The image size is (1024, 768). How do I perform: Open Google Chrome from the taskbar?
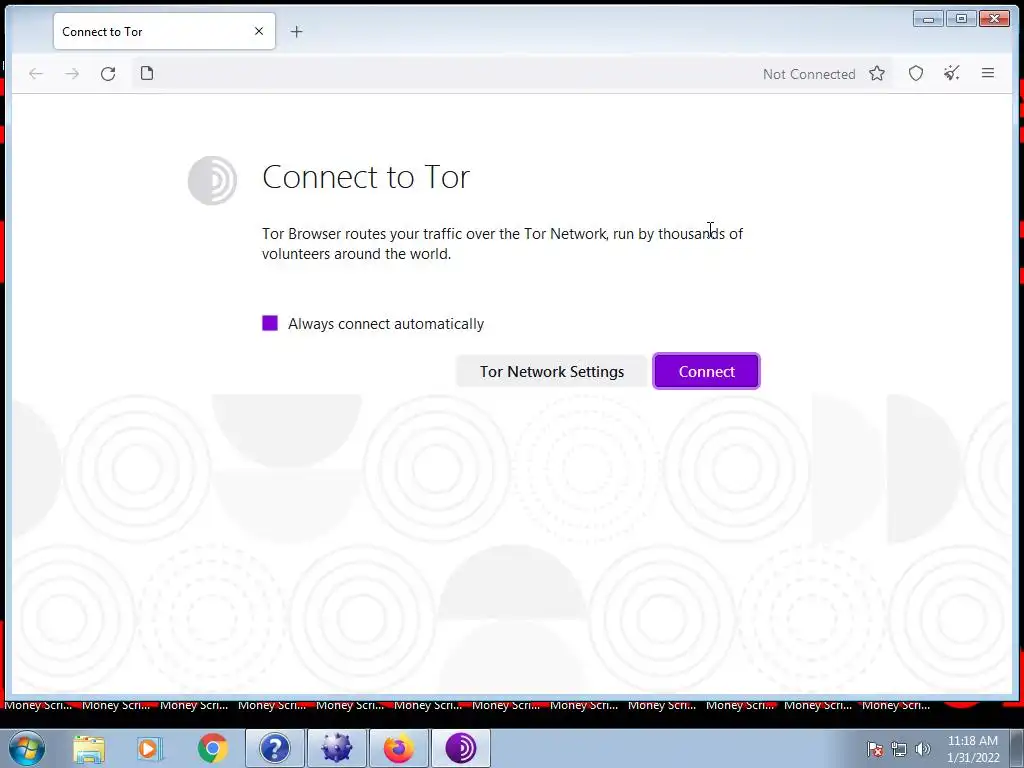tap(212, 748)
